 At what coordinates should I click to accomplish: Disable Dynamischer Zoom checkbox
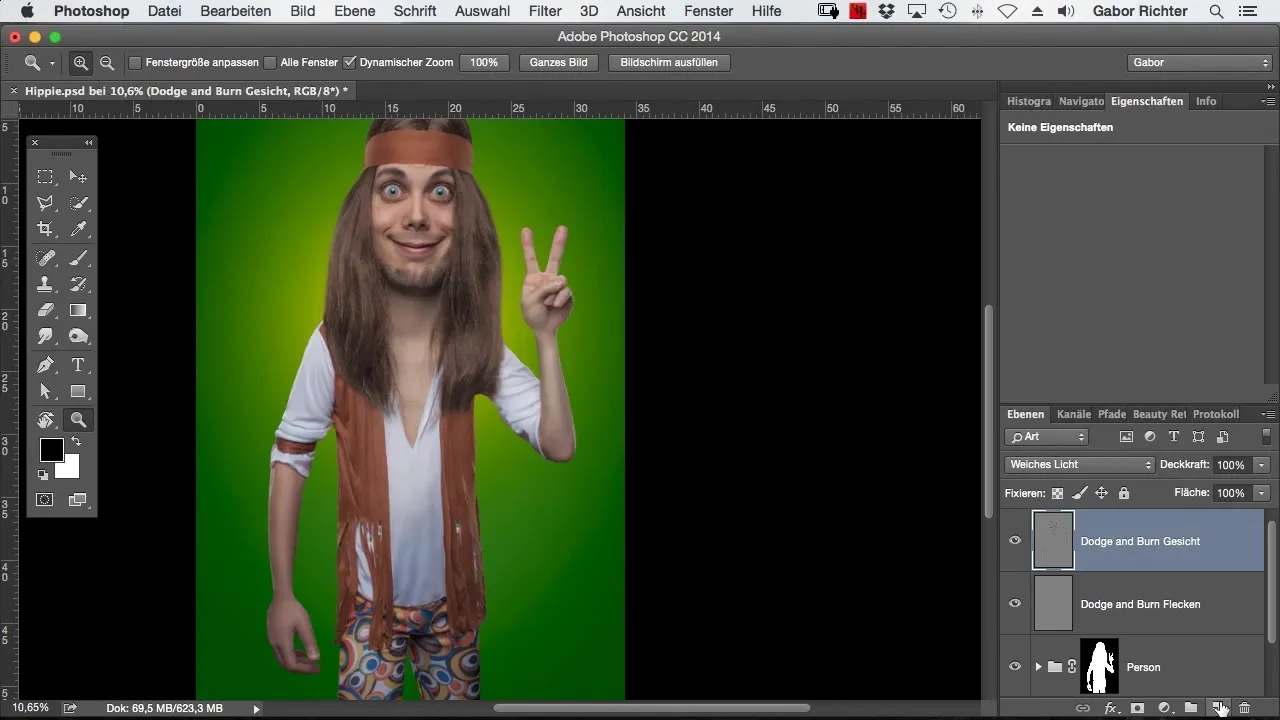click(349, 62)
